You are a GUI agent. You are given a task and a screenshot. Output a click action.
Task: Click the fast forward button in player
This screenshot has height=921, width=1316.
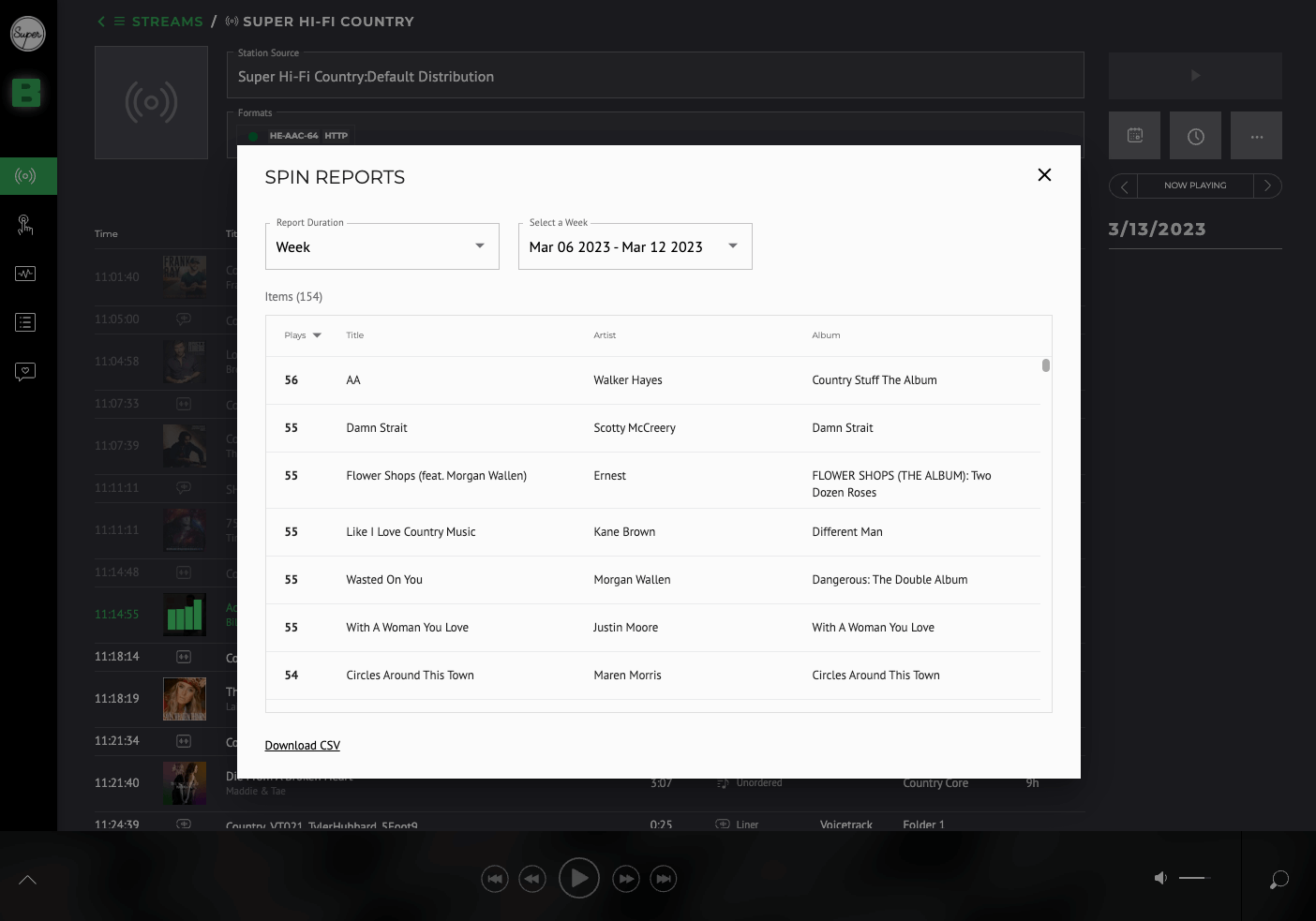click(626, 879)
